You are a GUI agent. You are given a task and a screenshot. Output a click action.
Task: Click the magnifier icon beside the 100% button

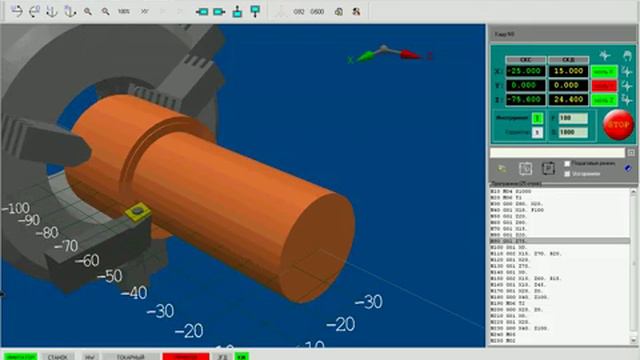click(106, 12)
